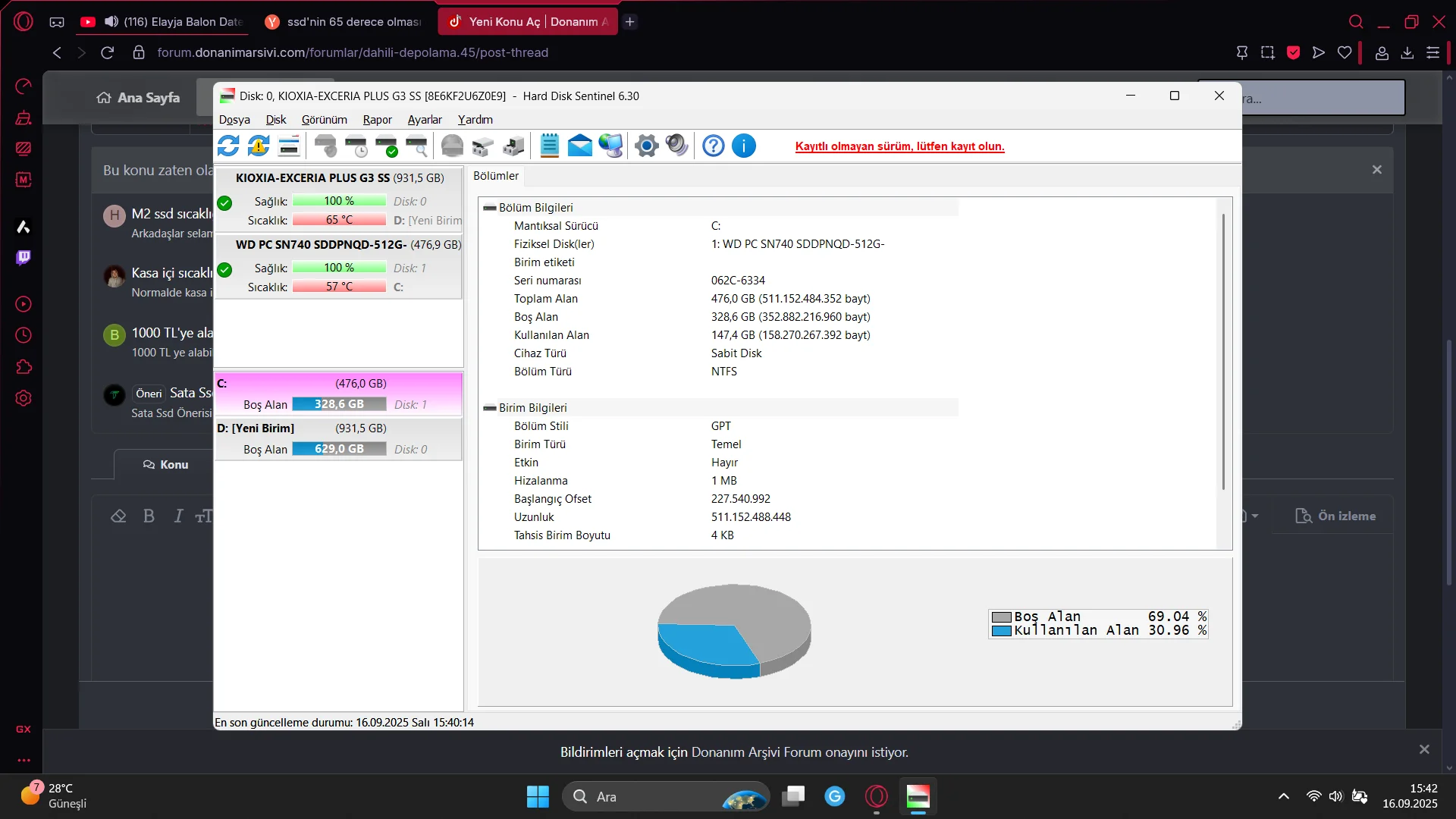Click the blue info circle icon
Screen dimensions: 1456x819
tap(744, 146)
